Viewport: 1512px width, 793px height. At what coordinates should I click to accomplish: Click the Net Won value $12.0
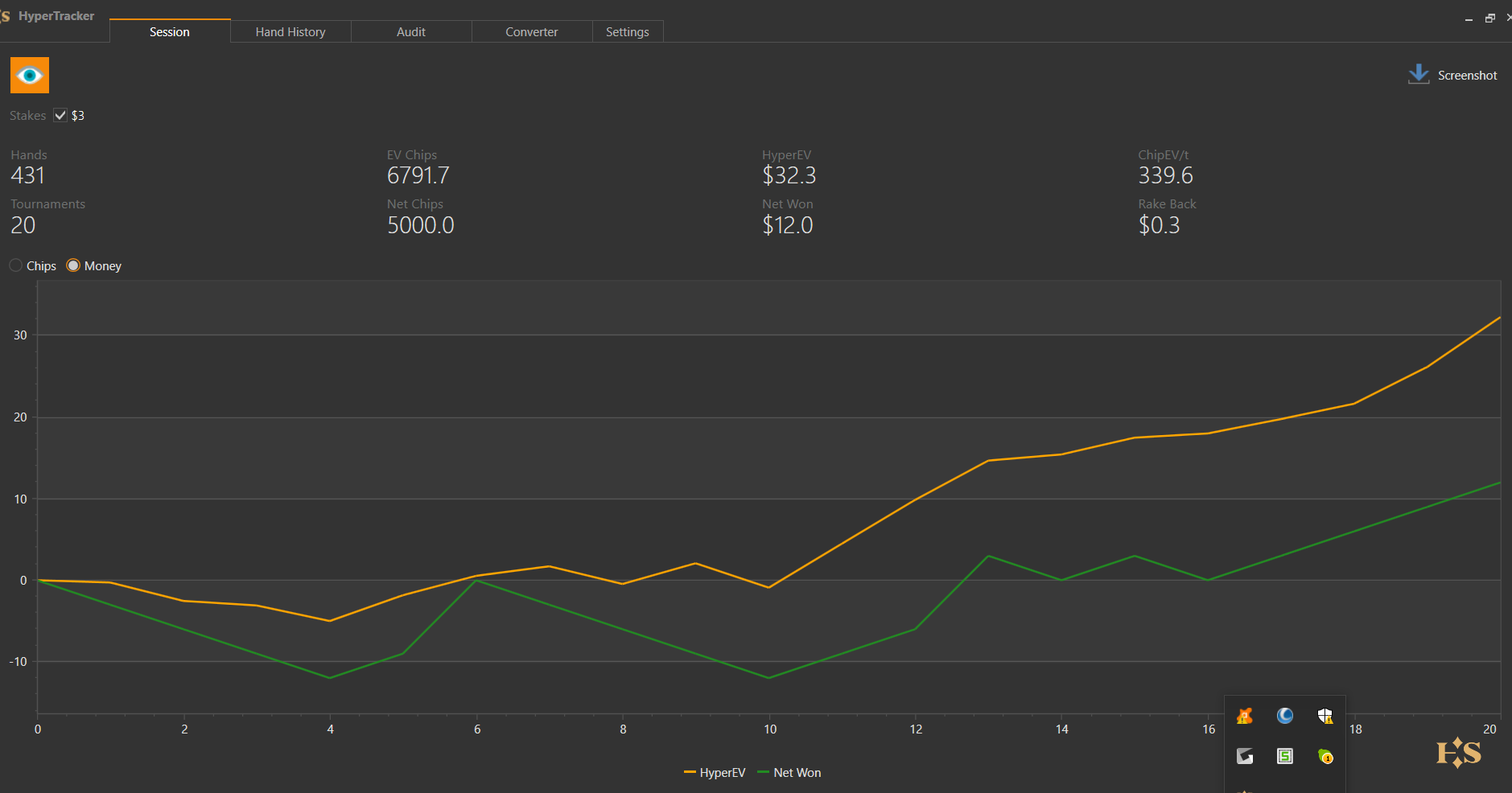pyautogui.click(x=788, y=225)
